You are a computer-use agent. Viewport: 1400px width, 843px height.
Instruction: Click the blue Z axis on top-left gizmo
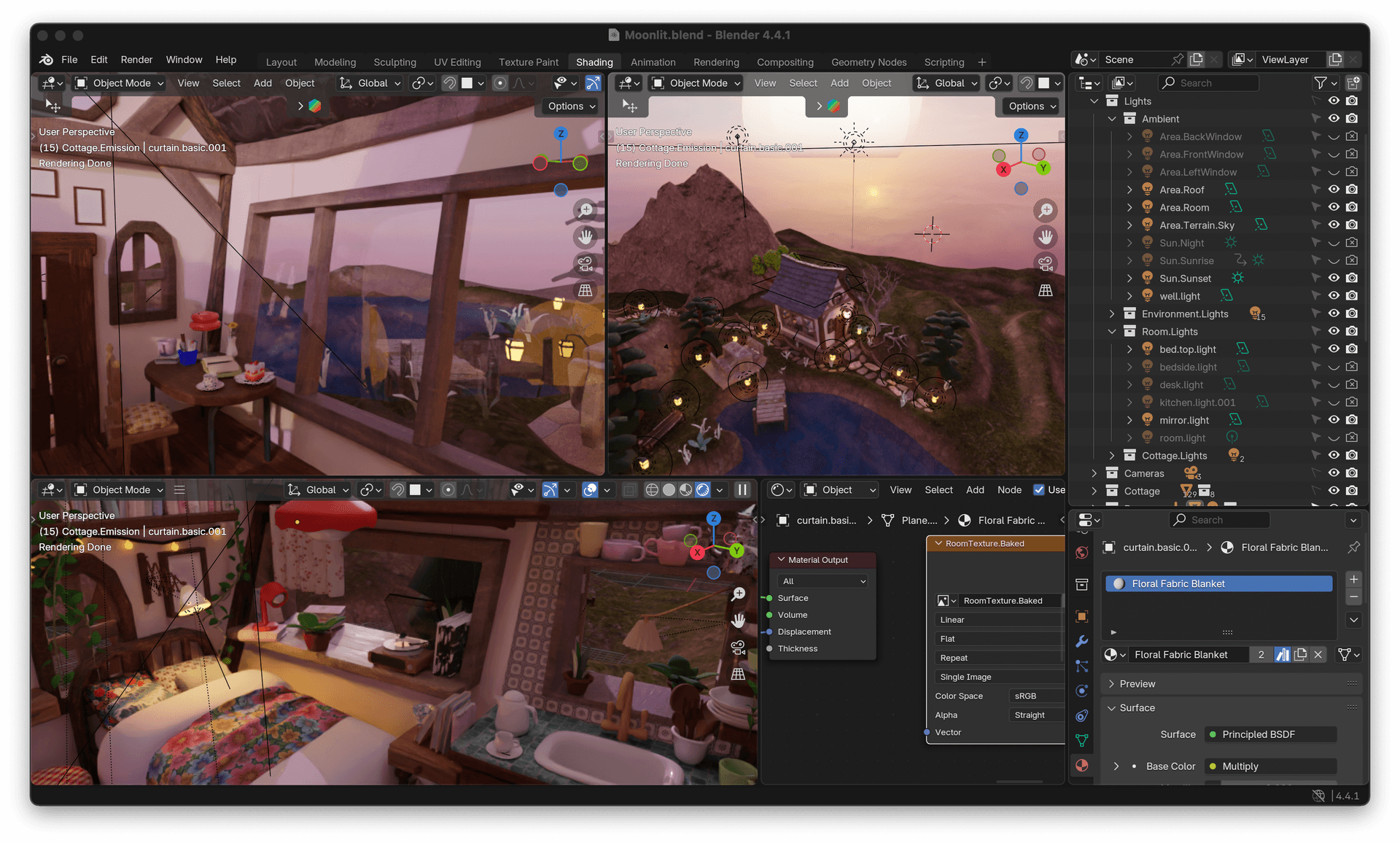pos(561,133)
